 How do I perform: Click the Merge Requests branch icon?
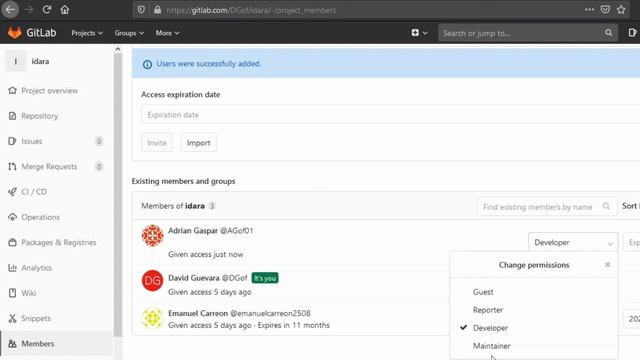click(x=12, y=167)
